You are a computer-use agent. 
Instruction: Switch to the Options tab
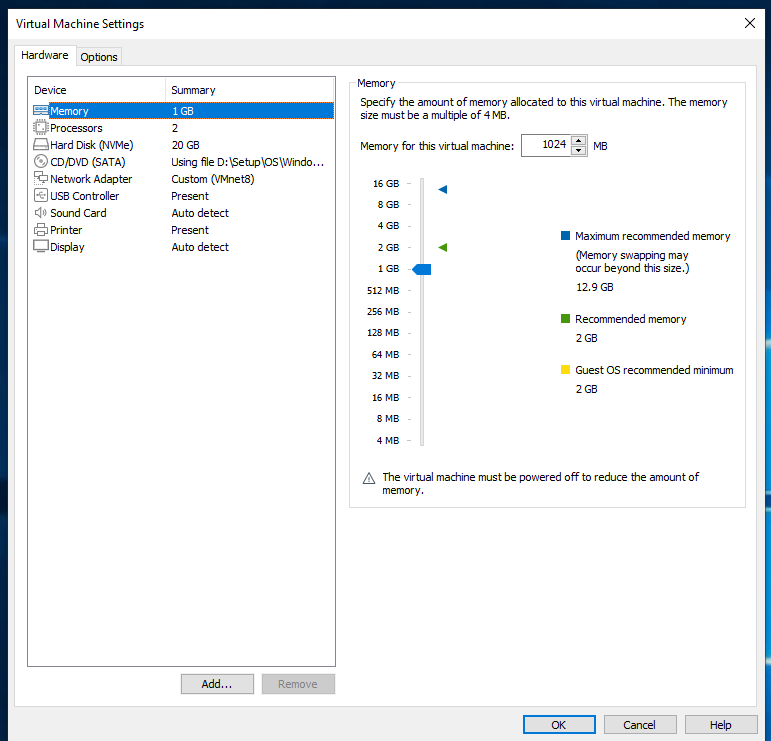coord(99,57)
